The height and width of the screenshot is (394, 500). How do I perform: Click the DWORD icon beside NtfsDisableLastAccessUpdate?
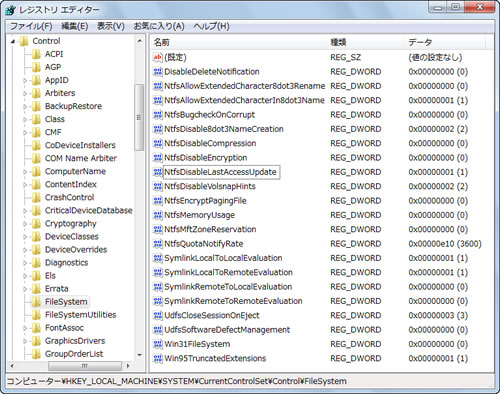(x=158, y=172)
